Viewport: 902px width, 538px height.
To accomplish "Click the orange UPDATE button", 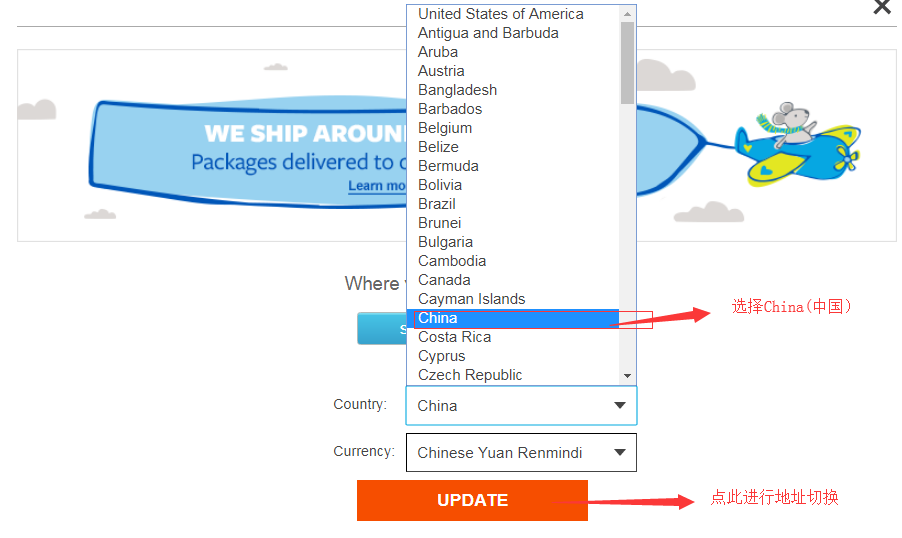I will tap(472, 501).
